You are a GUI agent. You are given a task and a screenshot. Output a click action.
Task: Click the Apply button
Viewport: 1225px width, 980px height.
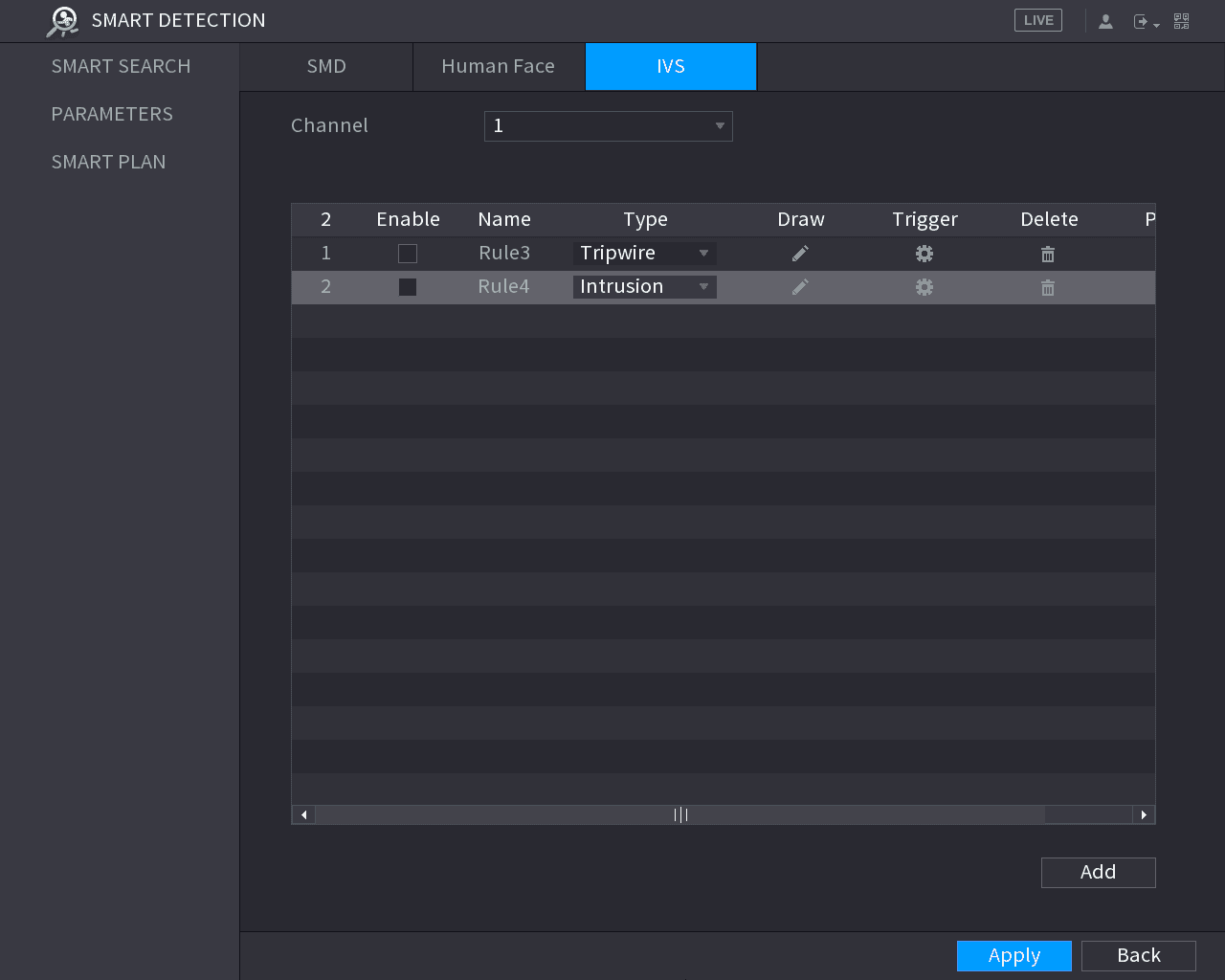1014,956
